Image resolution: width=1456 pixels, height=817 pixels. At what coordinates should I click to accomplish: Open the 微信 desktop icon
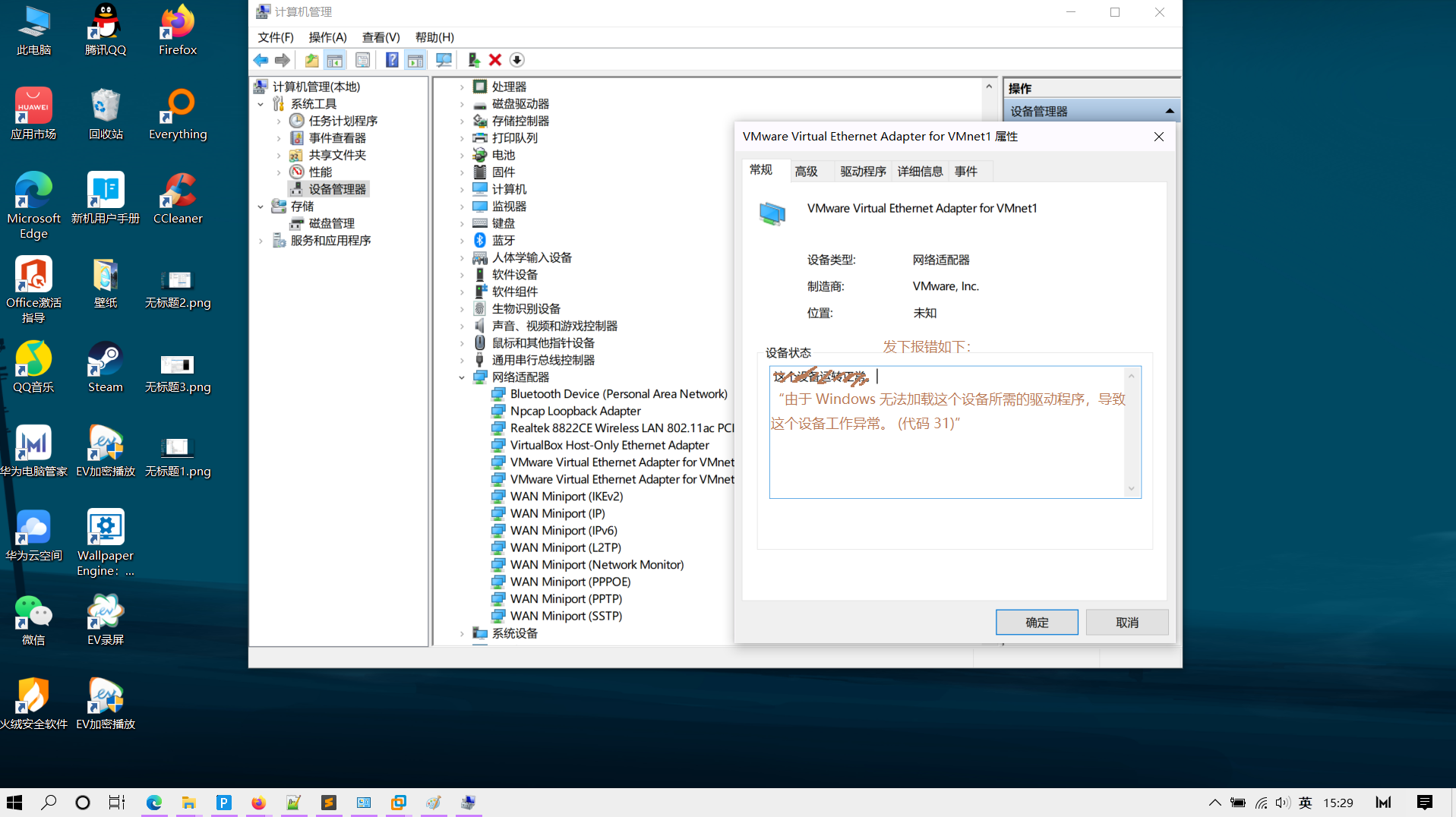33,620
